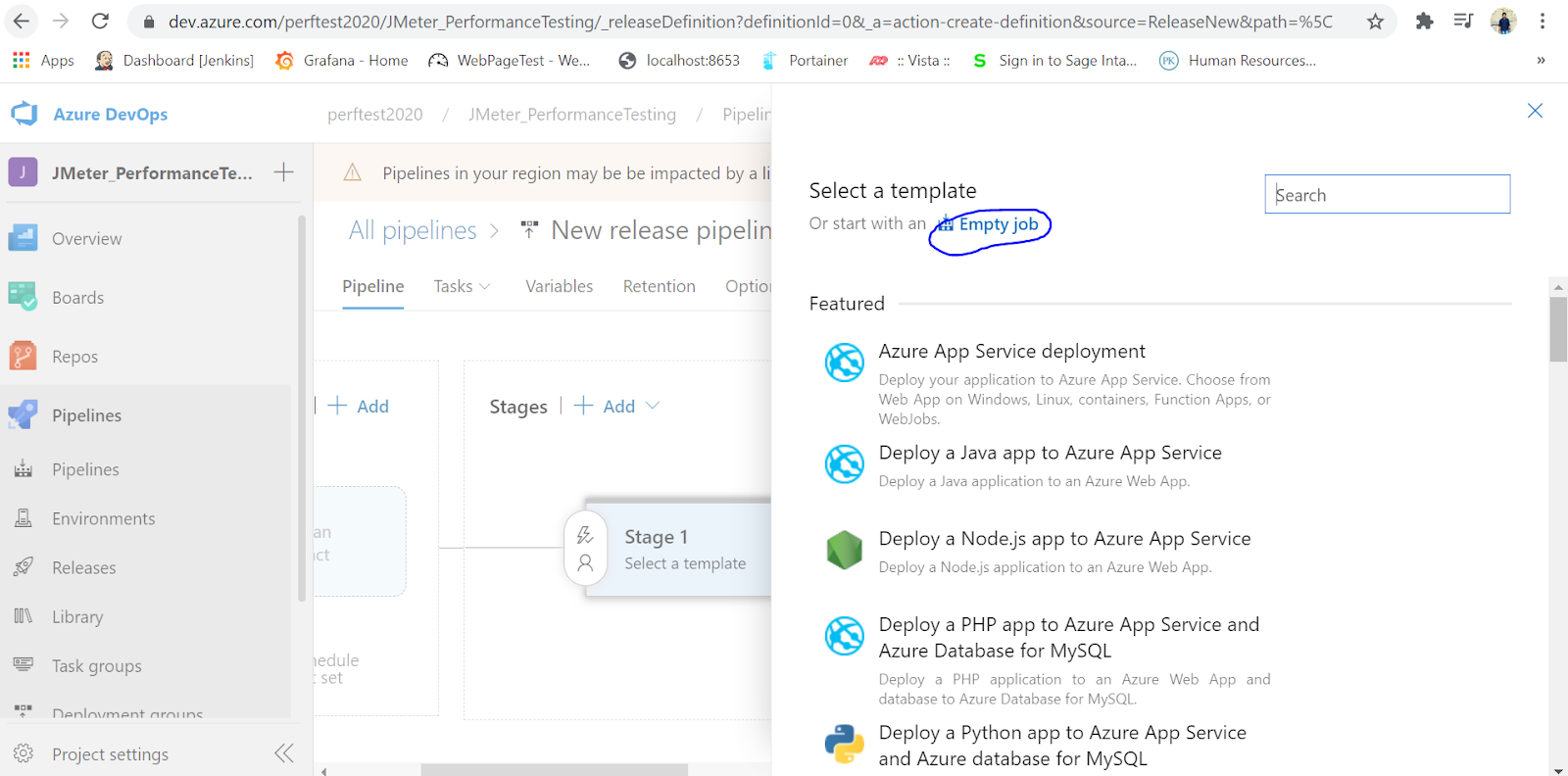Open media control icon in toolbar
1568x776 pixels.
[1464, 21]
